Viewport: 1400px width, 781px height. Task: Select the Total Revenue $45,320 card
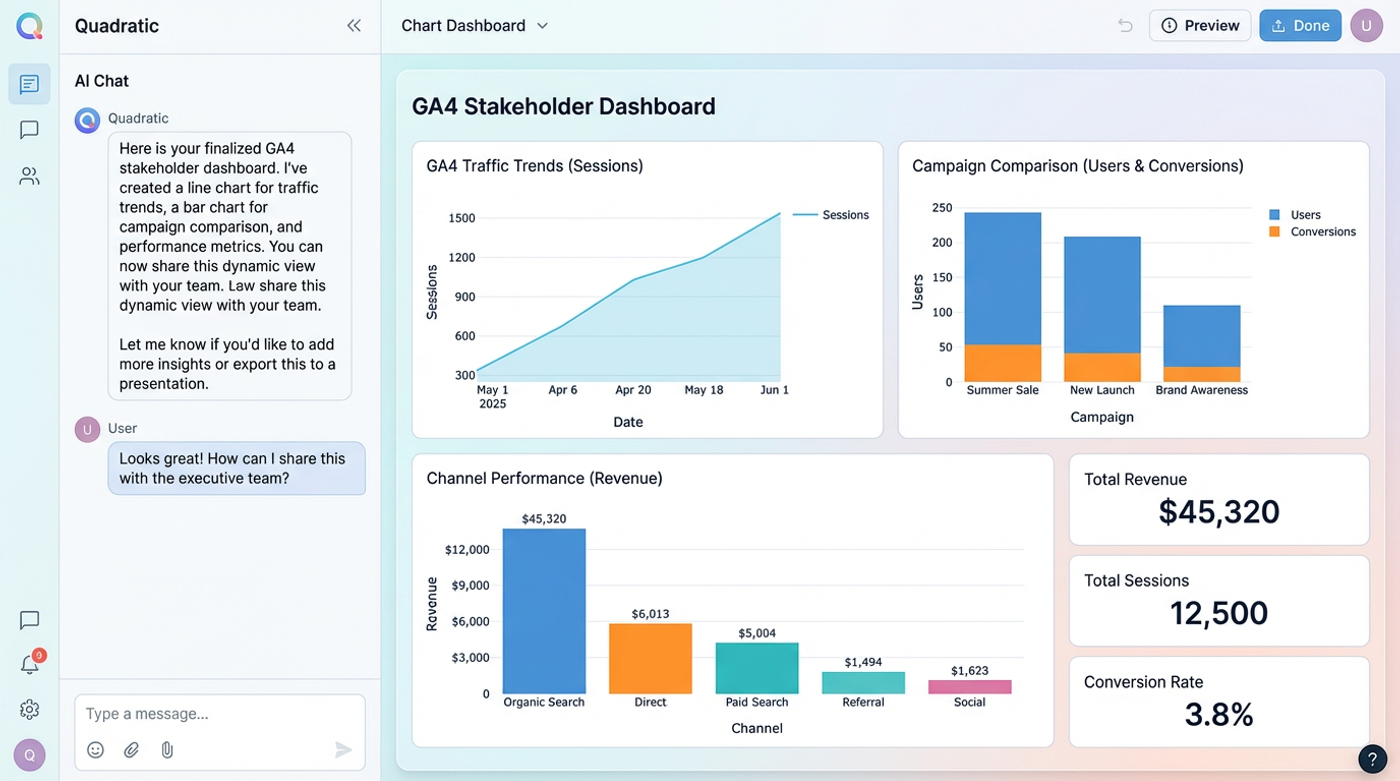point(1219,500)
